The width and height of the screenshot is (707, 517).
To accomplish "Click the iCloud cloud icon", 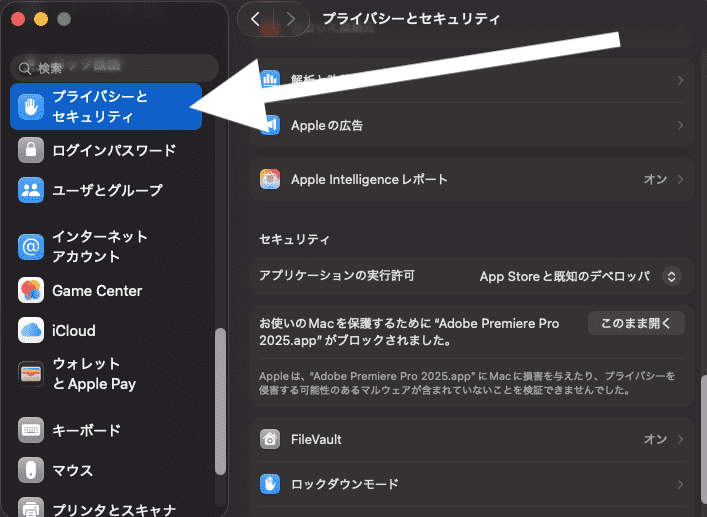I will pyautogui.click(x=31, y=330).
